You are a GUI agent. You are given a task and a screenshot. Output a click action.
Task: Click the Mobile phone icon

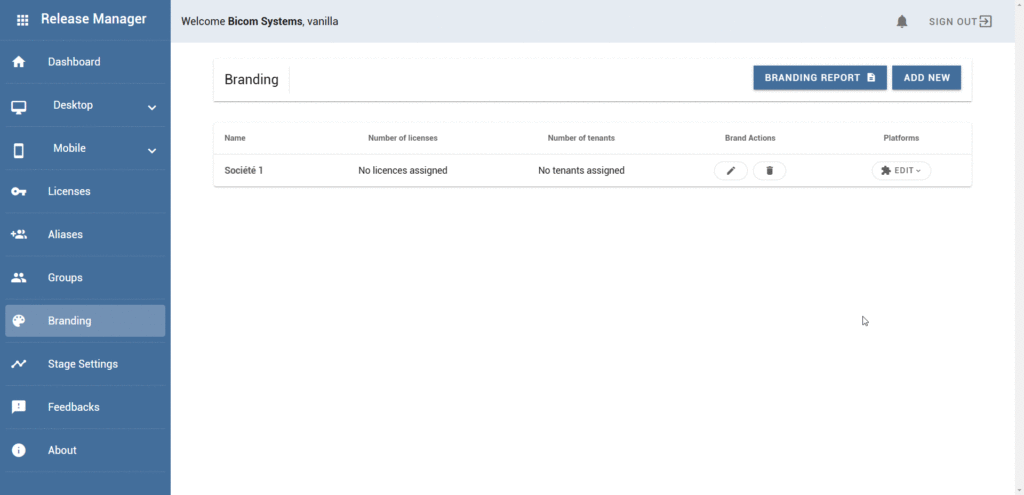[19, 151]
